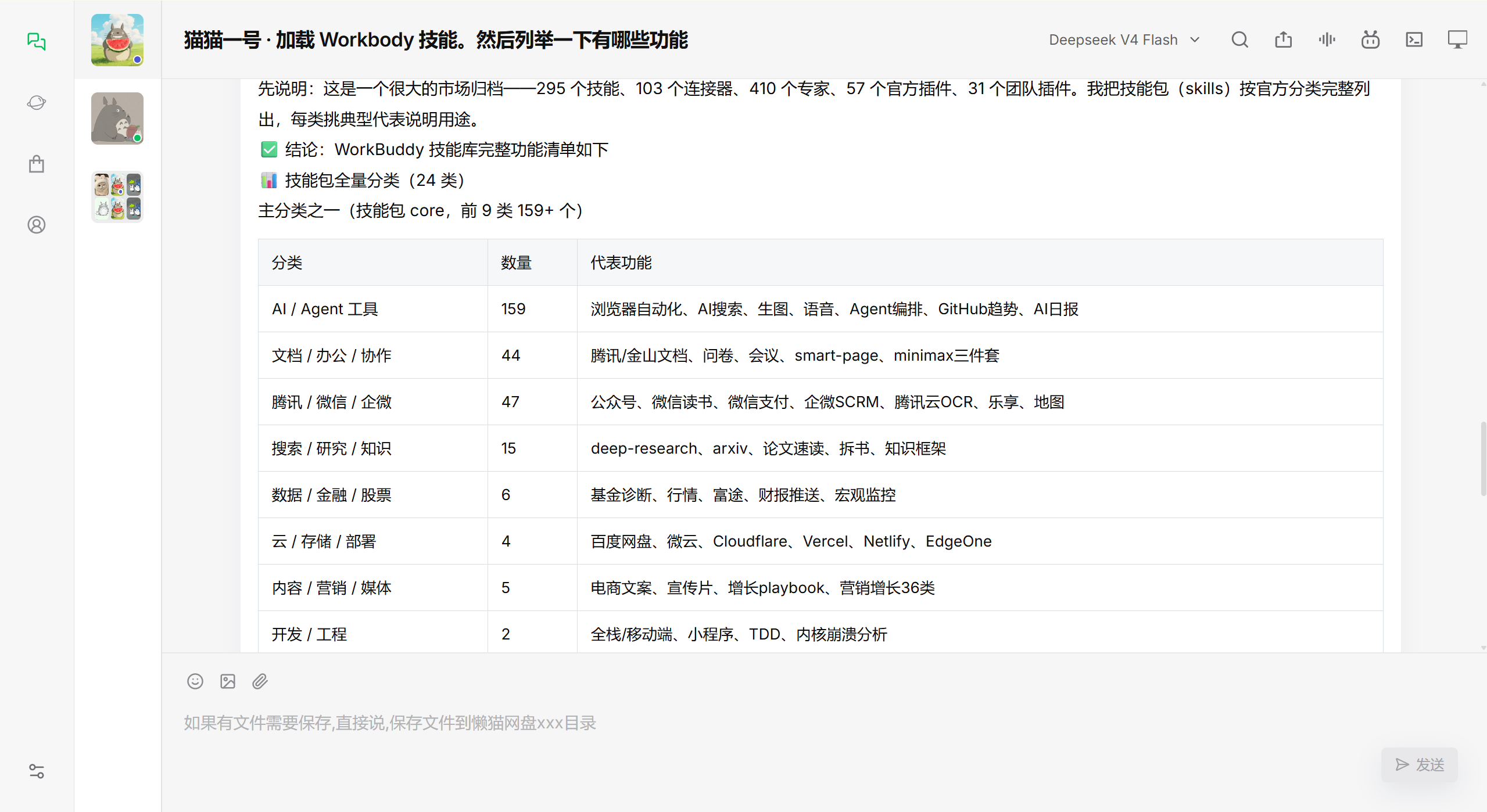Click the 主分类之一 subtitle line

pos(420,210)
